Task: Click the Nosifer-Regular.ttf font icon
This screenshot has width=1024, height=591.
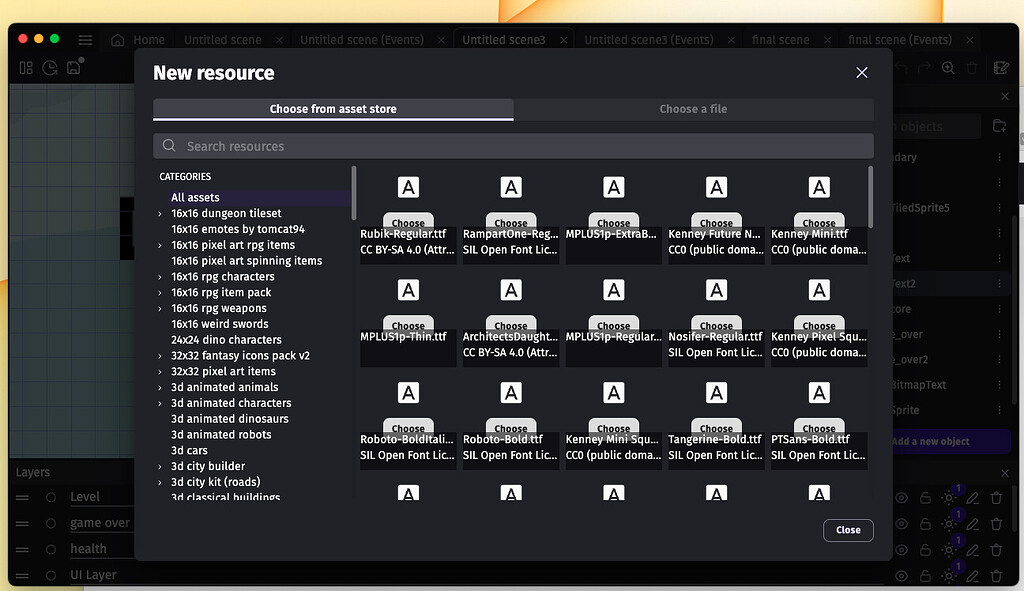Action: tap(716, 290)
